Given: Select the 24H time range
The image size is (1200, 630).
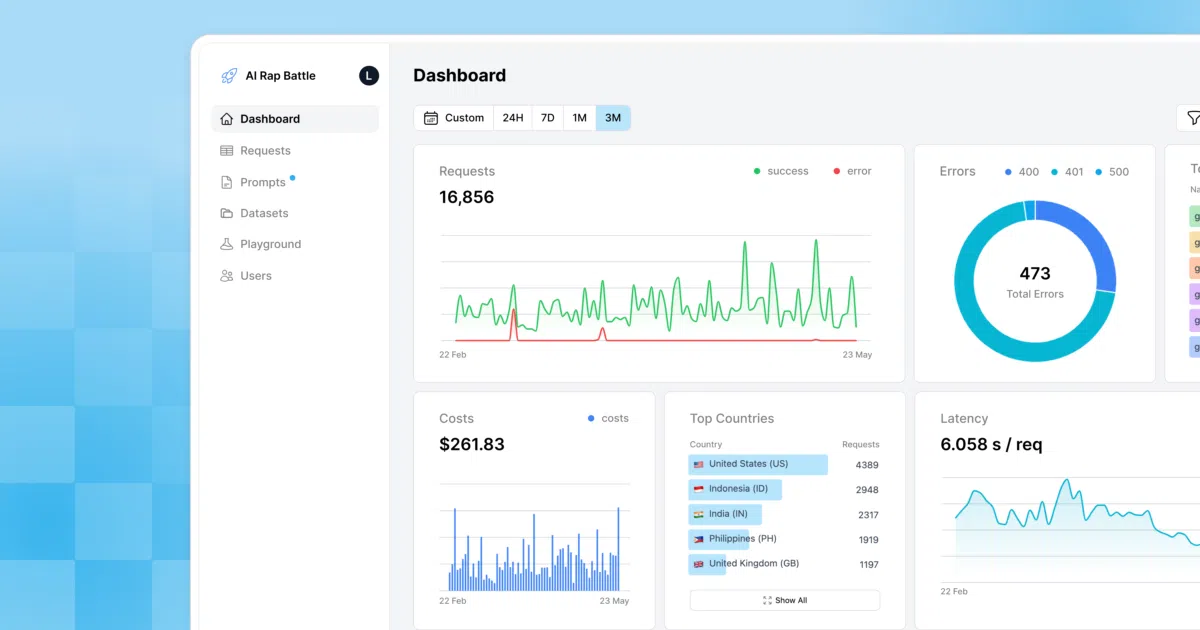Looking at the screenshot, I should (513, 118).
